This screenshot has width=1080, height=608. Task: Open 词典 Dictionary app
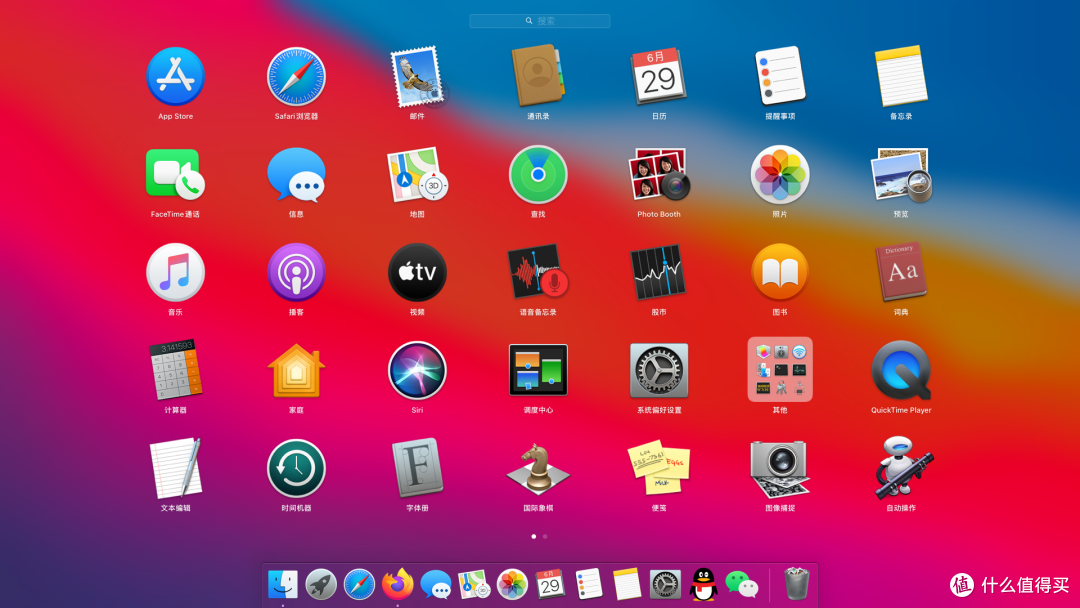click(901, 273)
